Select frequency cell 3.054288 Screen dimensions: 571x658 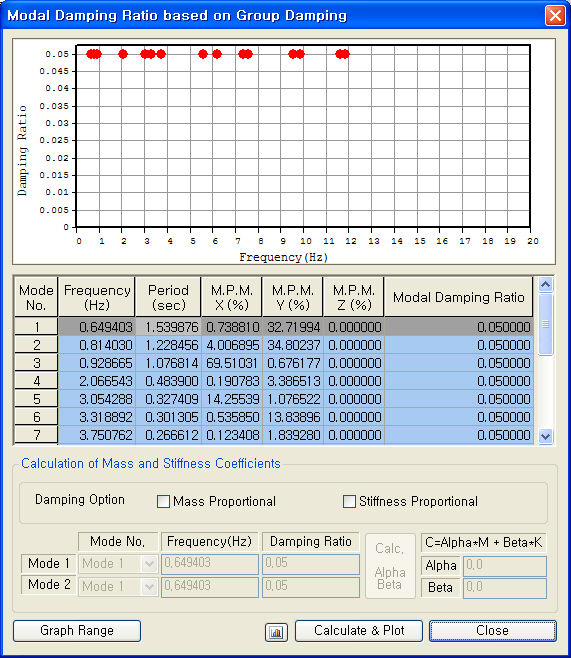[97, 399]
